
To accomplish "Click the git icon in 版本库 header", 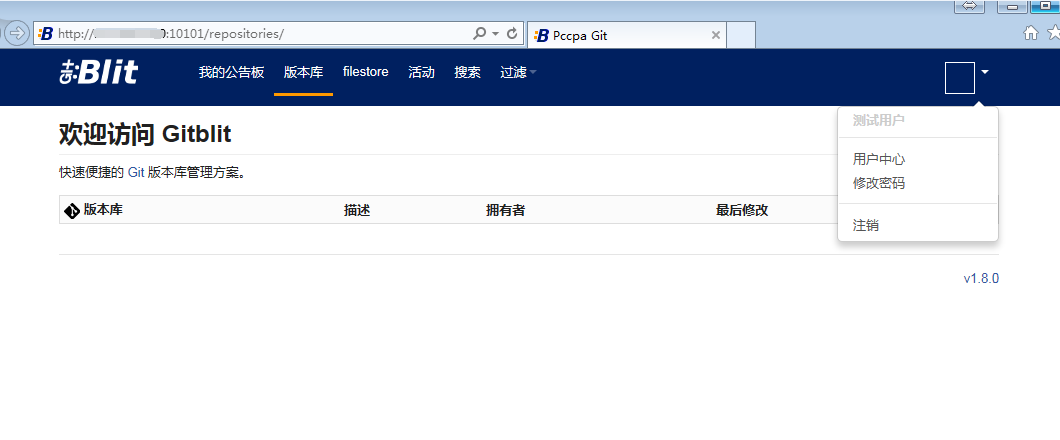I will pyautogui.click(x=72, y=211).
